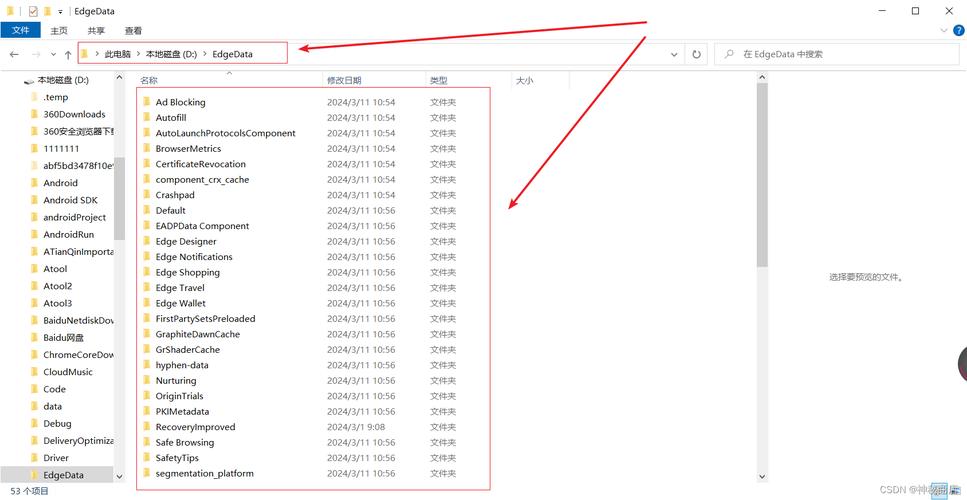Open 360Downloads in the navigation tree

click(x=74, y=114)
